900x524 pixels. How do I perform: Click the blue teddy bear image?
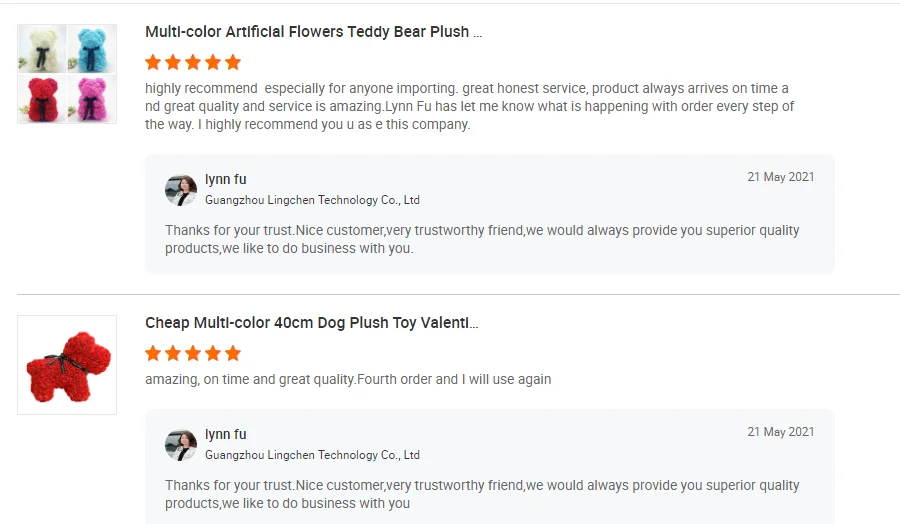(92, 49)
